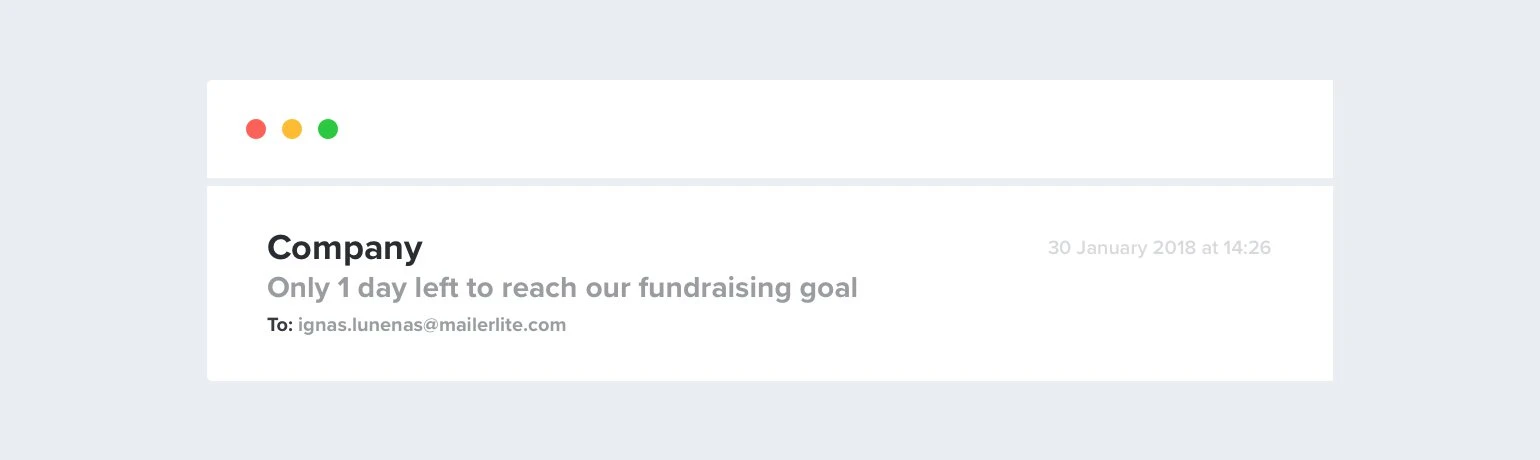This screenshot has height=460, width=1540.
Task: Click the red close window dot
Action: (x=256, y=129)
